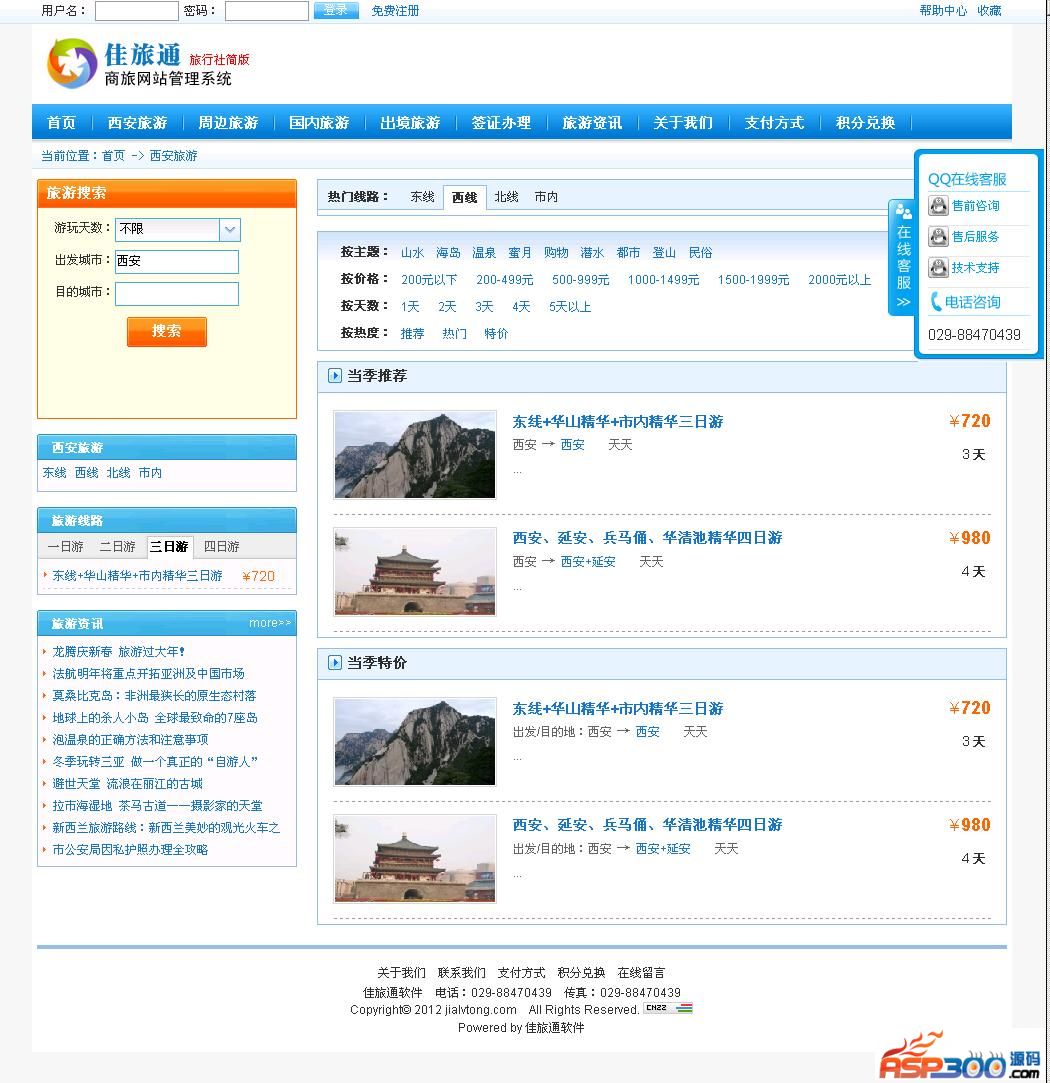Click more>> in 旅游资讯 panel
The image size is (1050, 1083).
(x=270, y=623)
